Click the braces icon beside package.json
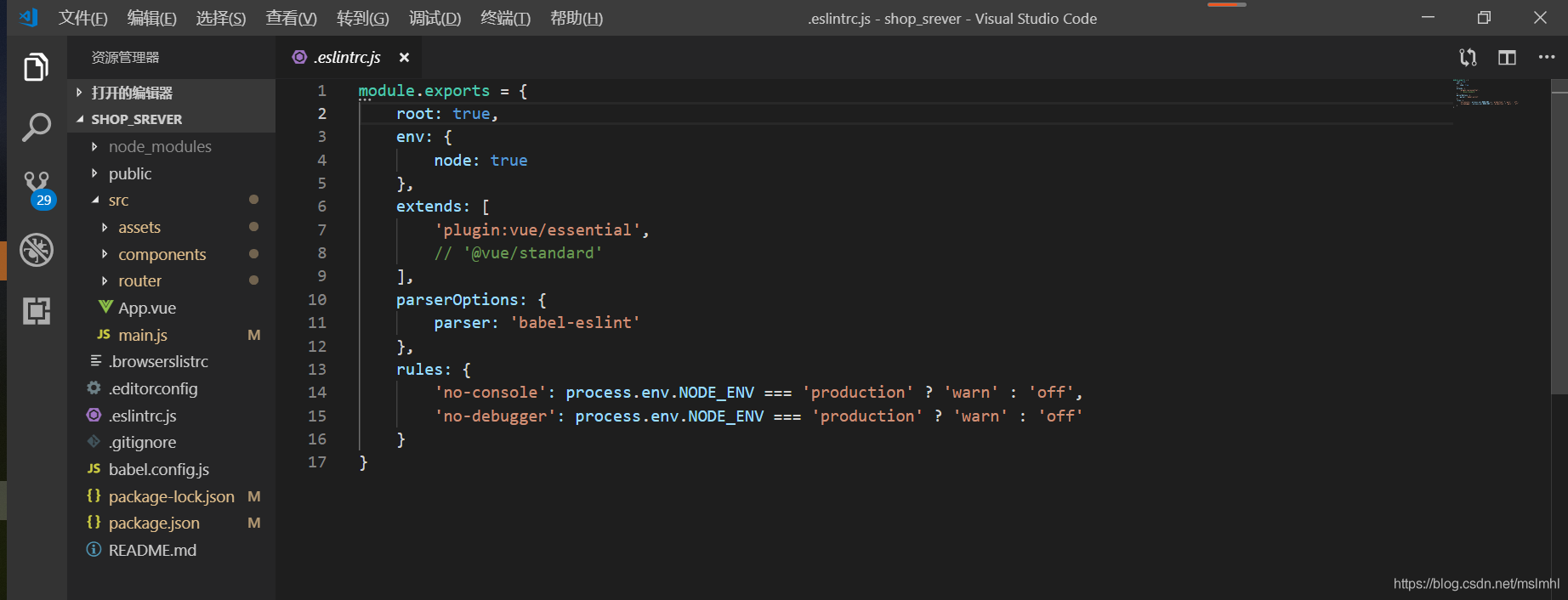Image resolution: width=1568 pixels, height=600 pixels. pos(94,522)
